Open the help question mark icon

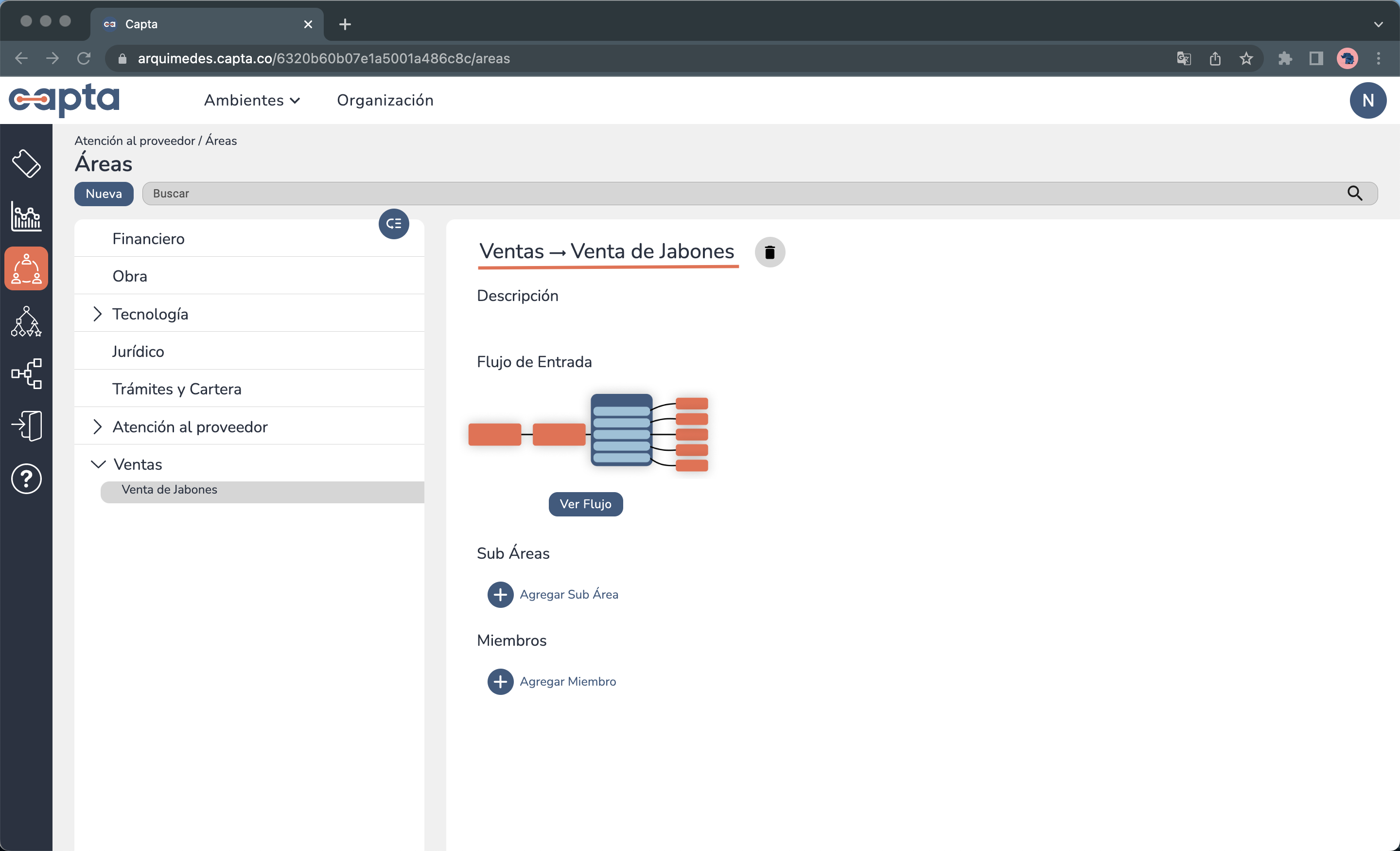[x=26, y=479]
